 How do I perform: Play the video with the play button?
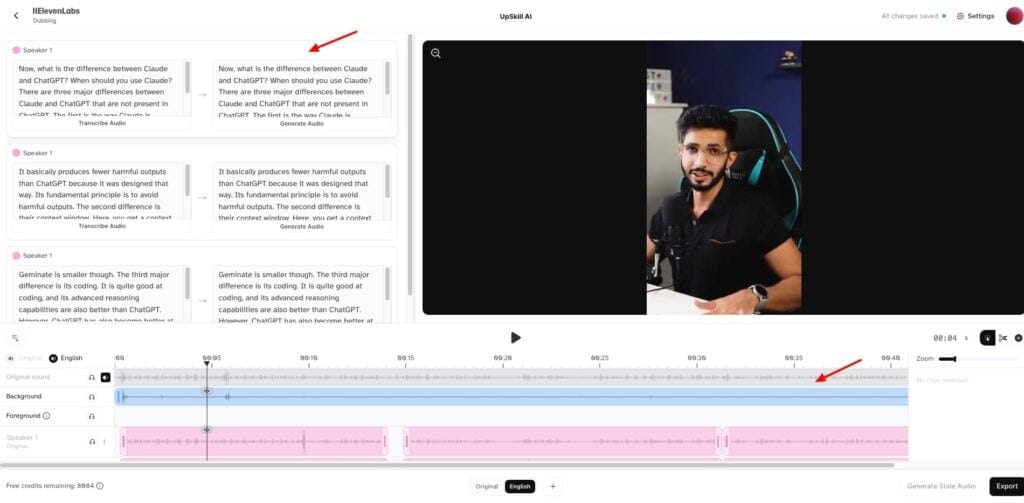coord(515,338)
